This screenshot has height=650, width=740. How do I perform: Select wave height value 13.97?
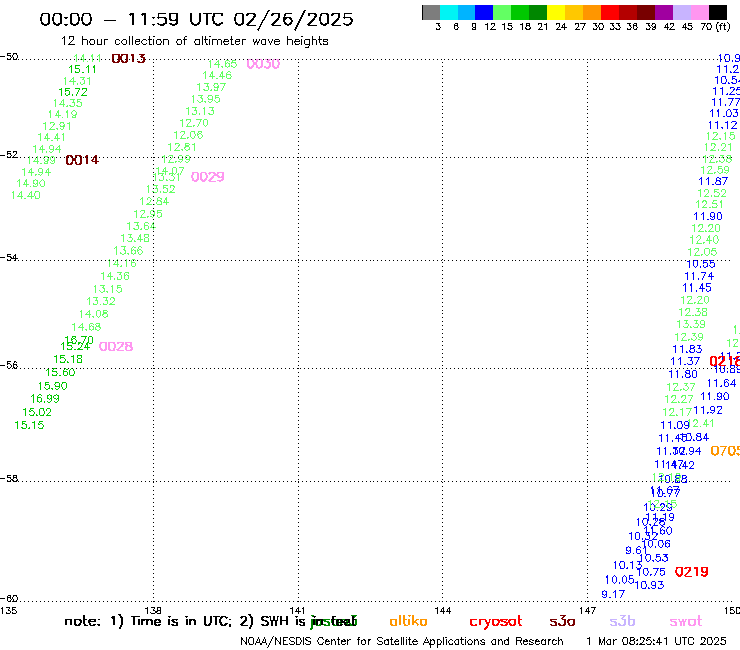point(211,87)
